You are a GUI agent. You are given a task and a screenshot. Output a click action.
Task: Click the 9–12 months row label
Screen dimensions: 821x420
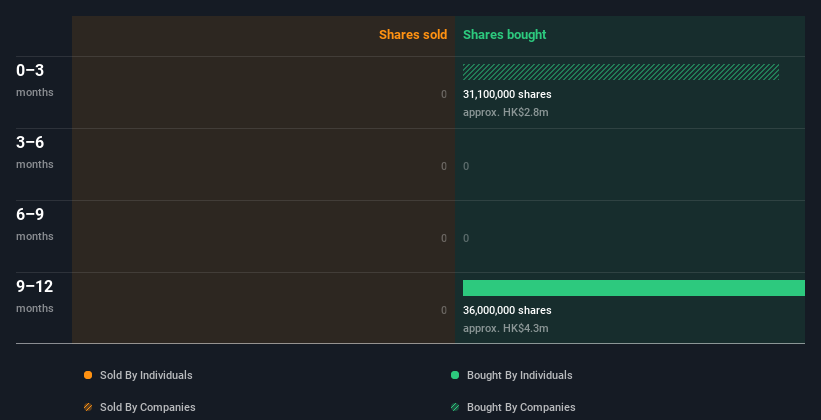pos(35,296)
